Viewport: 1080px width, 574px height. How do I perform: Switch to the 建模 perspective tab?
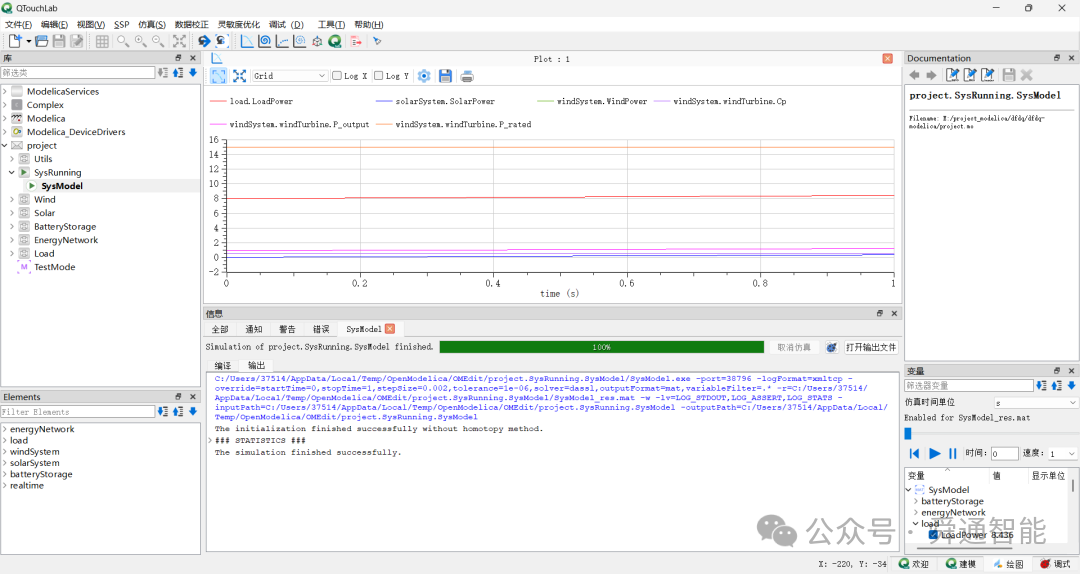pos(961,564)
